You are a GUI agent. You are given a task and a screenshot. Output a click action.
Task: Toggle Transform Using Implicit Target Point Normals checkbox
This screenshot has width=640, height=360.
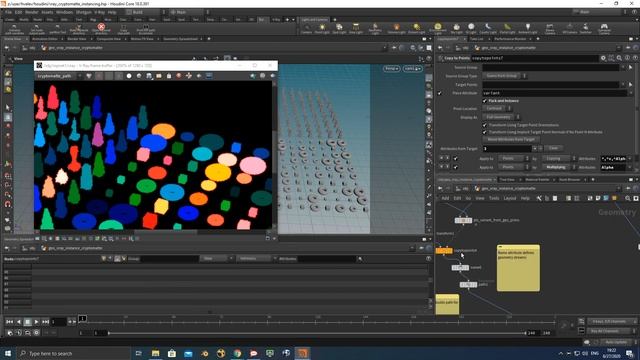point(485,132)
